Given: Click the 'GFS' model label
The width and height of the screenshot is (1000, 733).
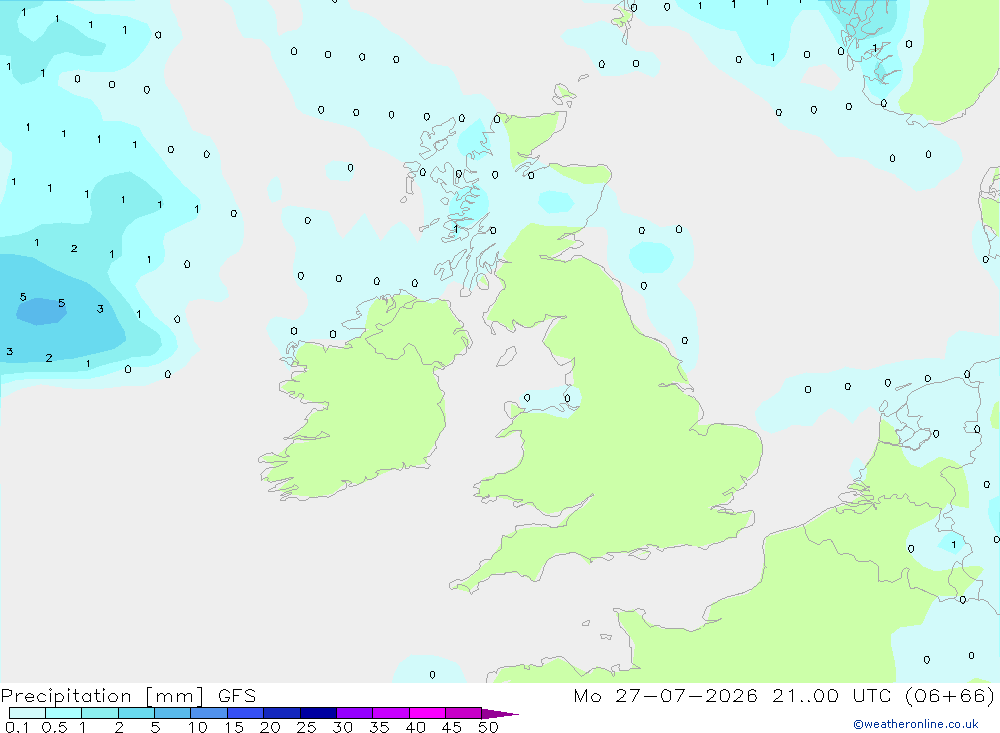Looking at the screenshot, I should (237, 696).
